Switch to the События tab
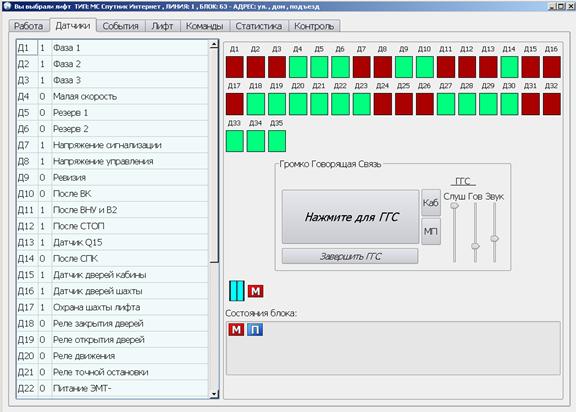Screen dimensions: 576x412 120,26
